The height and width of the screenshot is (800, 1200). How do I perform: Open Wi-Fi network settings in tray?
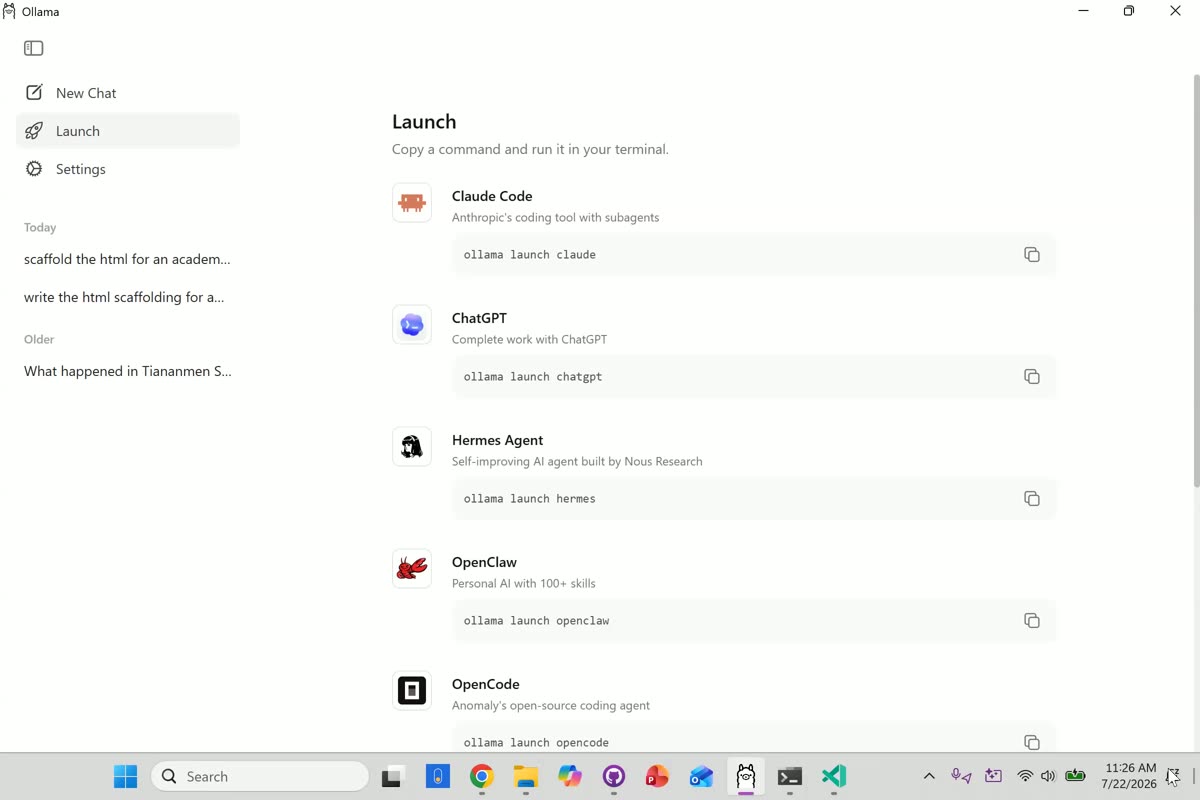point(1025,776)
